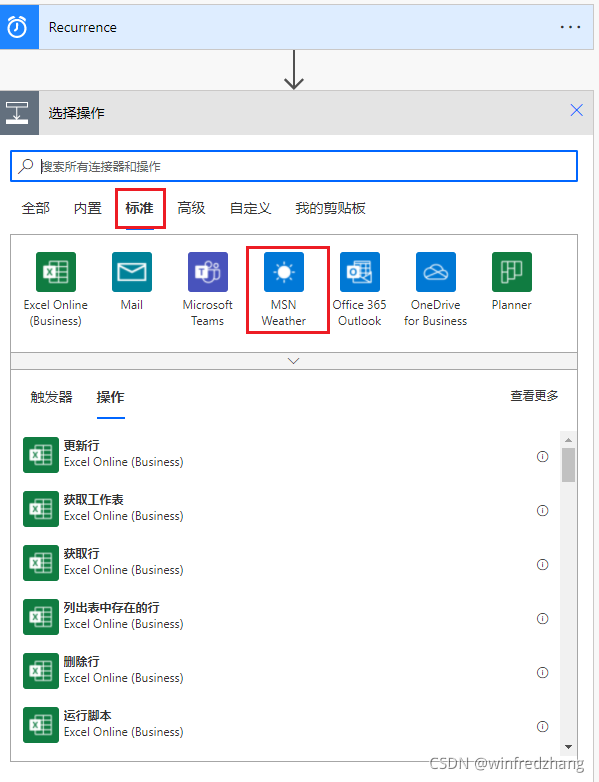Select the OneDrive for Business connector icon
The image size is (599, 782).
tap(436, 272)
